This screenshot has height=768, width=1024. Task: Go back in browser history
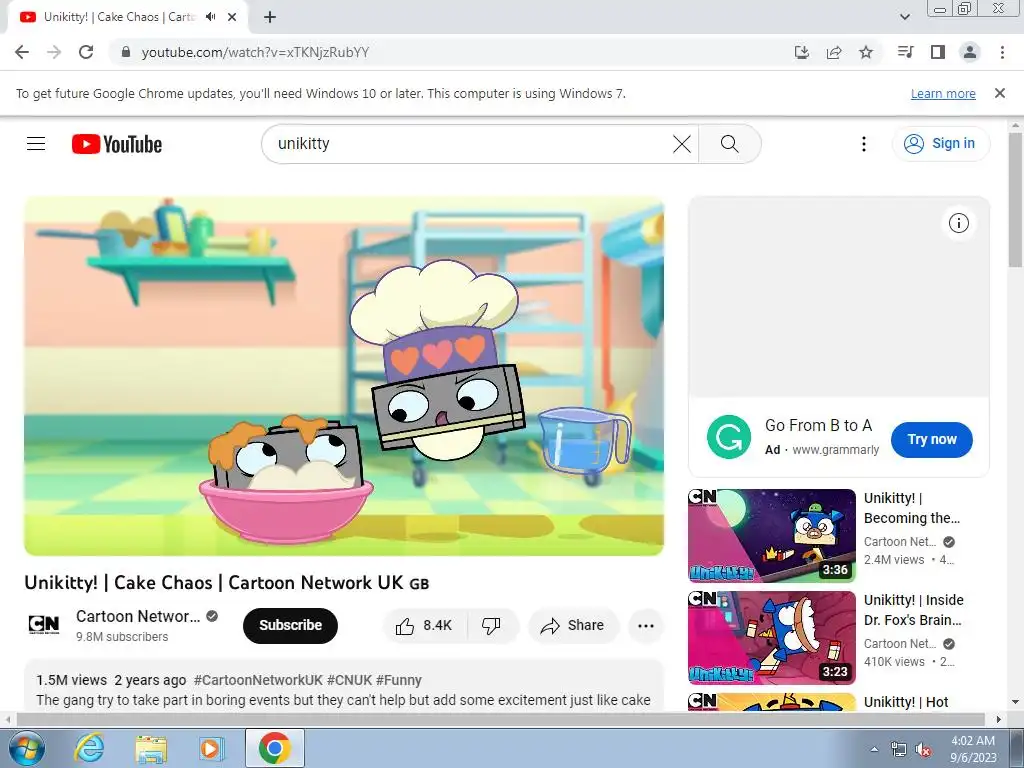(22, 52)
